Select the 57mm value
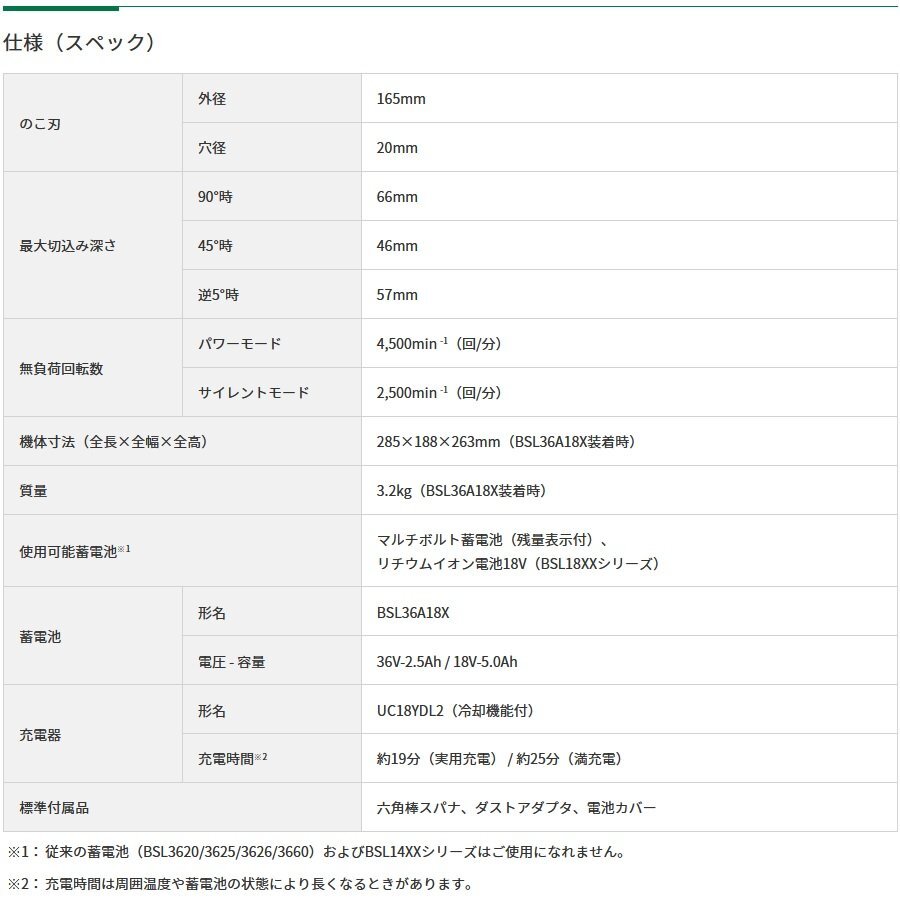This screenshot has width=900, height=900. pos(397,295)
